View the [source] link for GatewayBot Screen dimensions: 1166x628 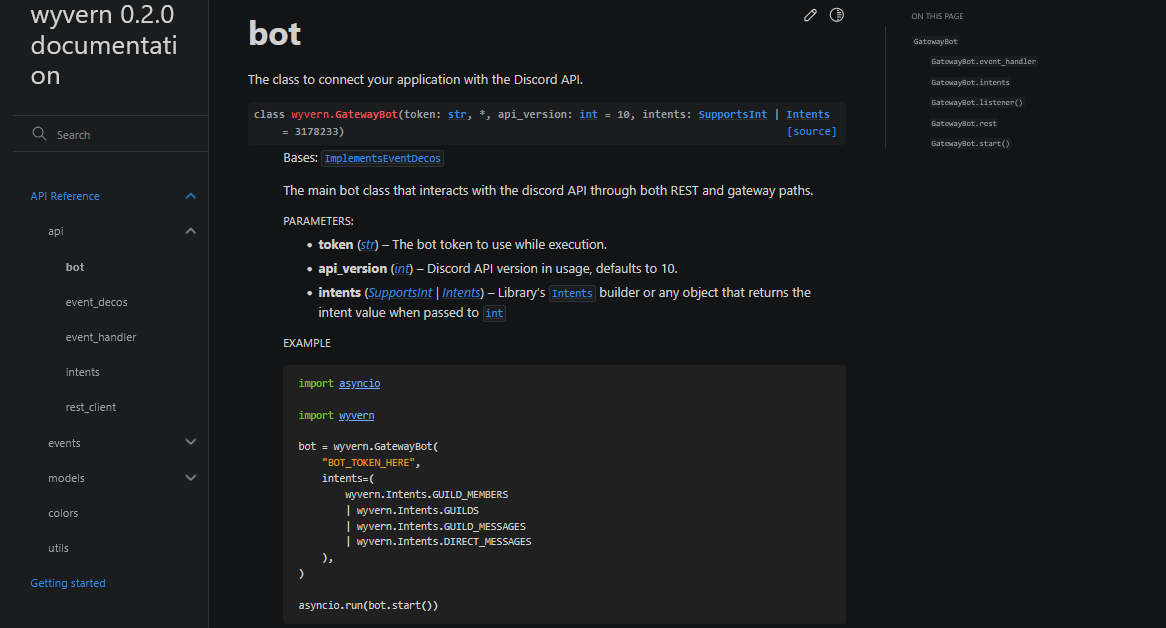812,132
